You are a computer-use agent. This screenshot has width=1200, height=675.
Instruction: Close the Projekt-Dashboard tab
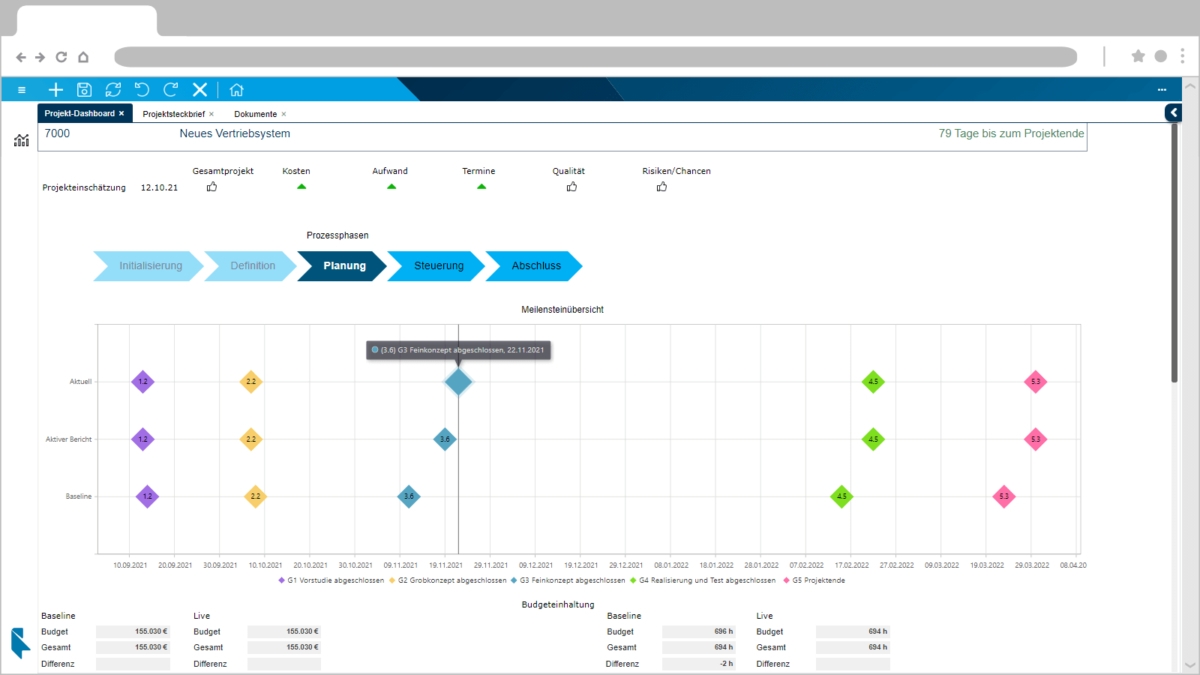(x=122, y=114)
